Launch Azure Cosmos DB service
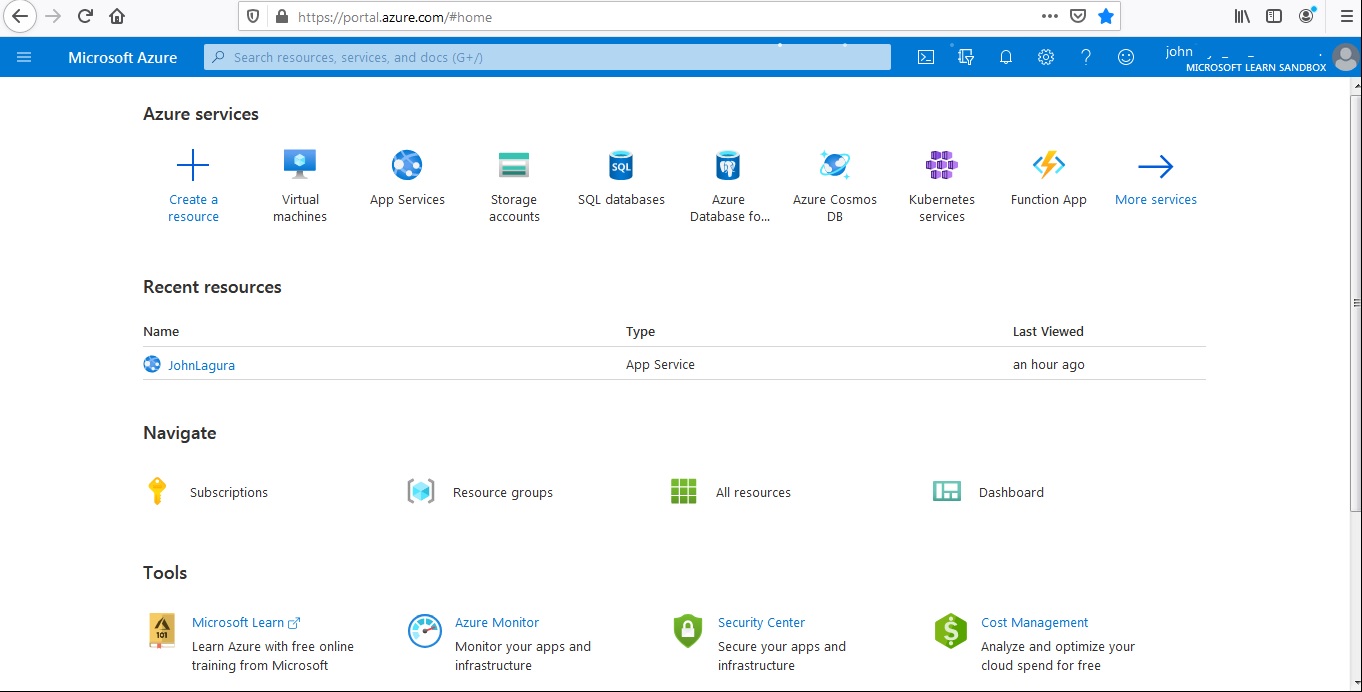The image size is (1362, 692). 834,180
